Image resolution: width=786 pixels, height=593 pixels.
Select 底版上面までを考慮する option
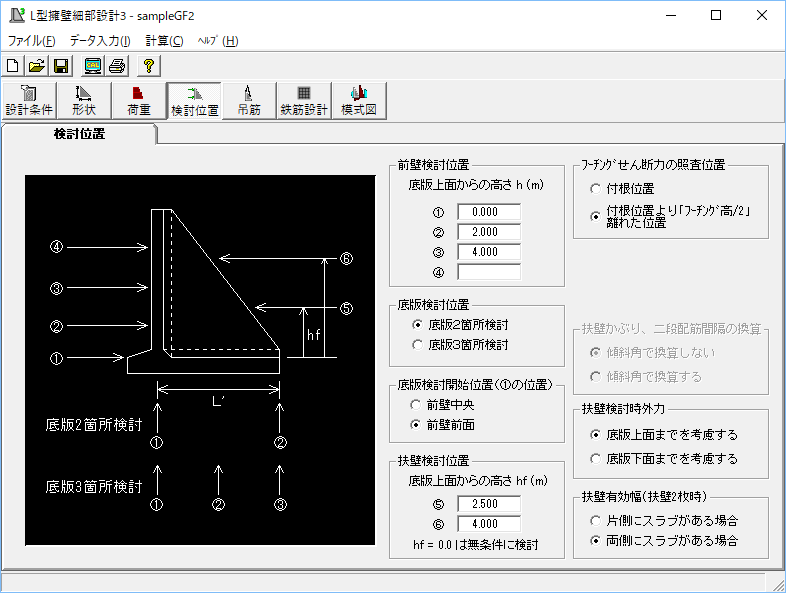coord(595,435)
